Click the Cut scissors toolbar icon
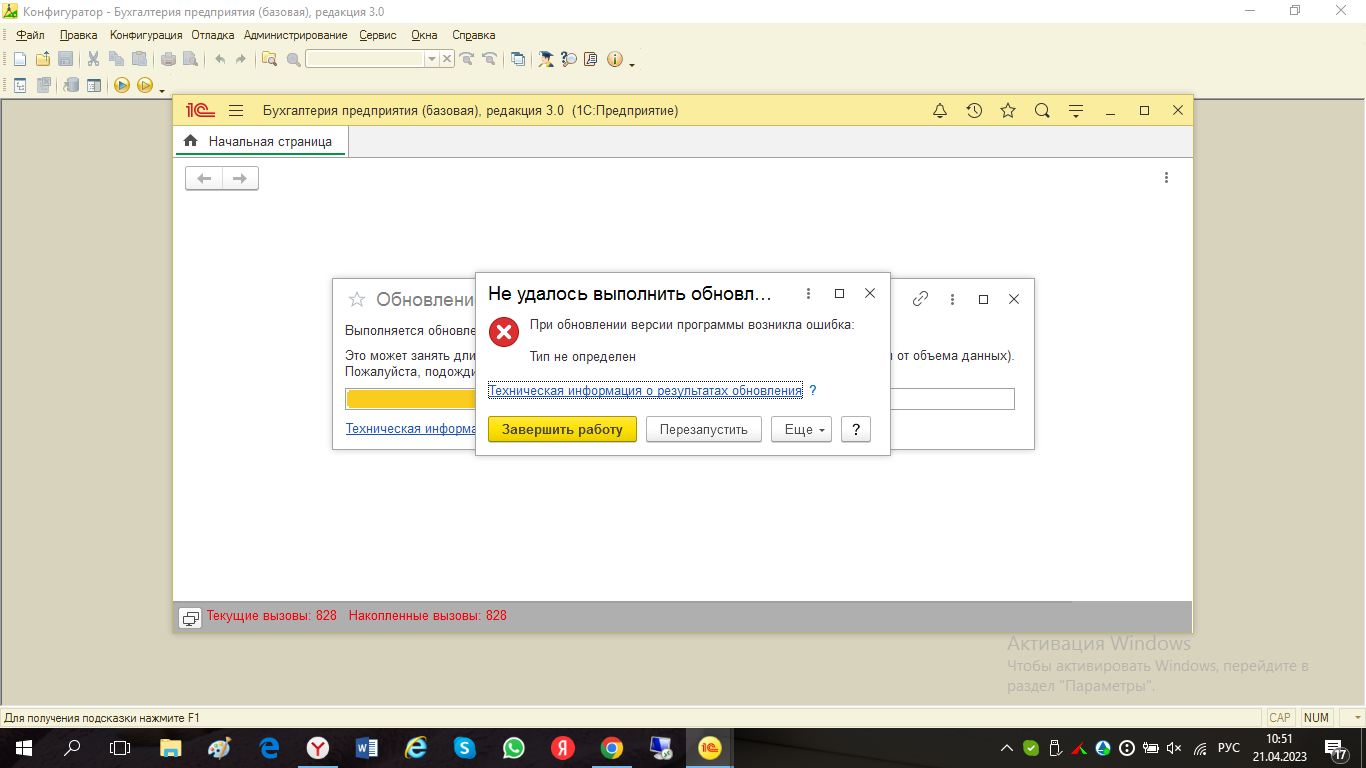1366x768 pixels. (x=94, y=59)
